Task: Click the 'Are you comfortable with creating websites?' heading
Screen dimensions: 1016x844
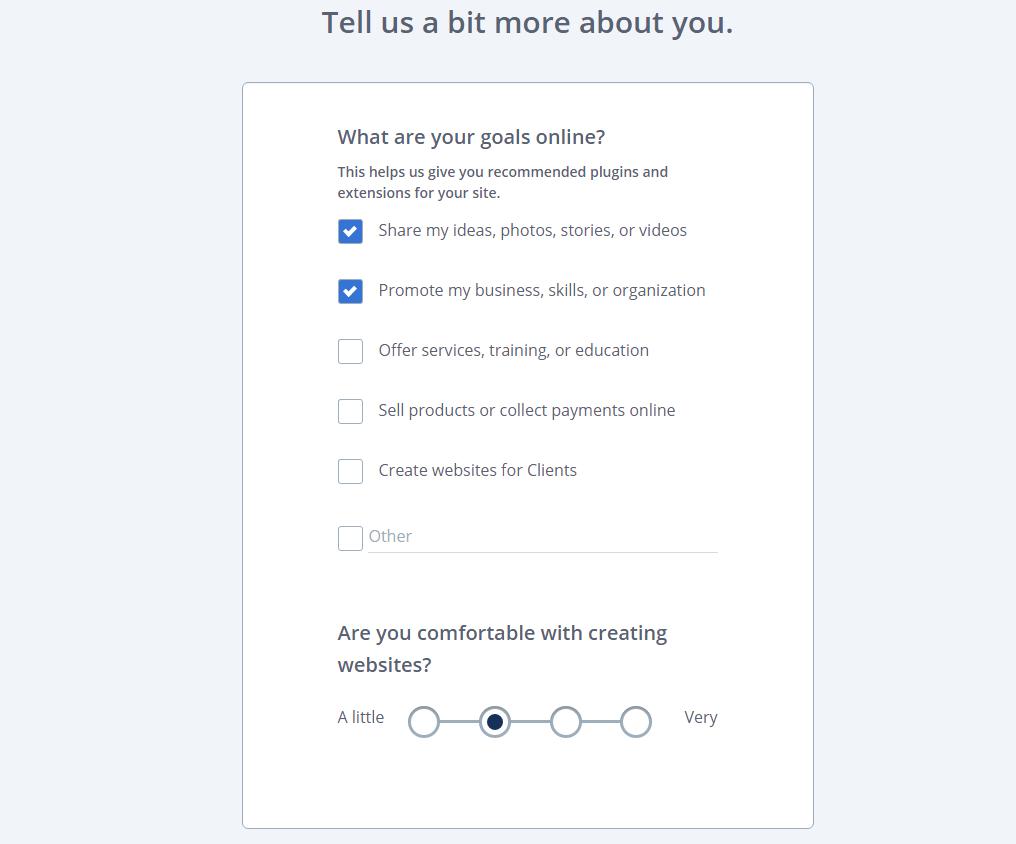Action: 502,648
